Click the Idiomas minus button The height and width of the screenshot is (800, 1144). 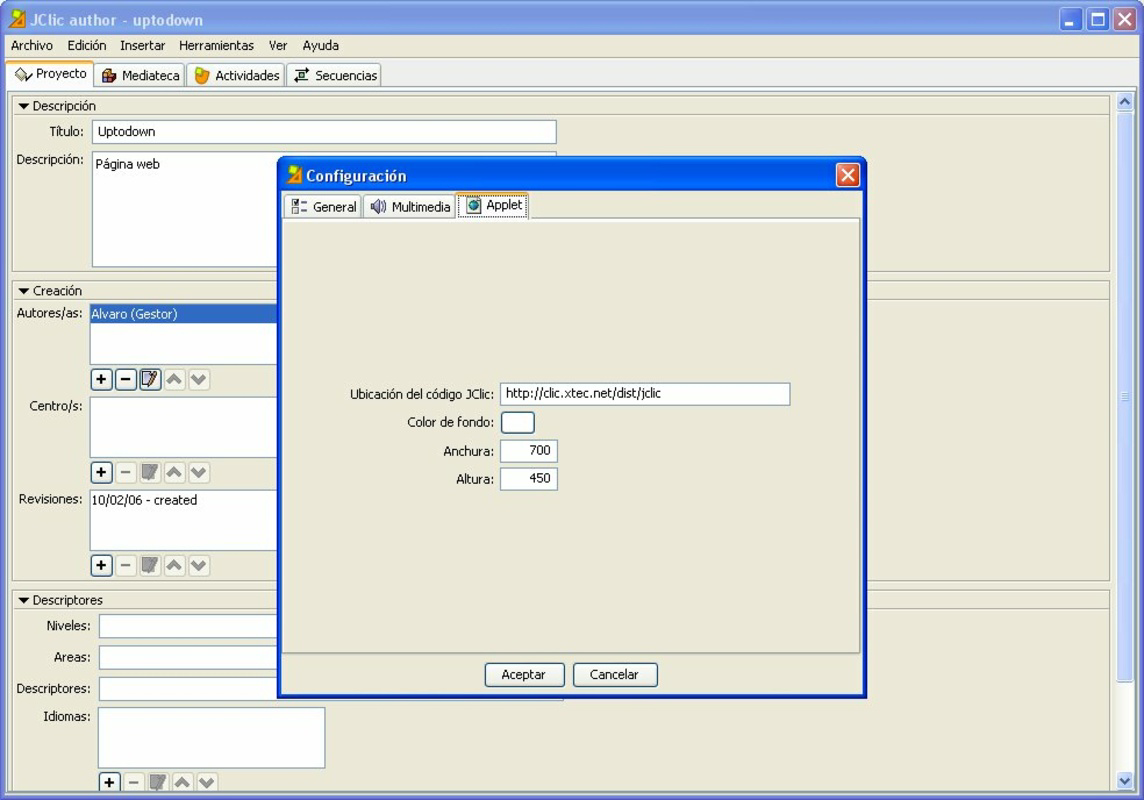click(134, 782)
